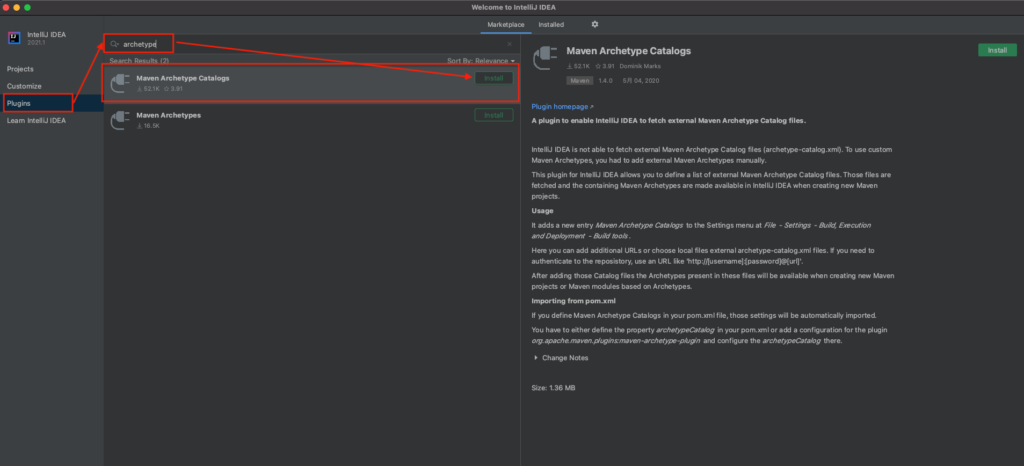Open the plugin settings gear icon
This screenshot has height=466, width=1024.
(594, 24)
